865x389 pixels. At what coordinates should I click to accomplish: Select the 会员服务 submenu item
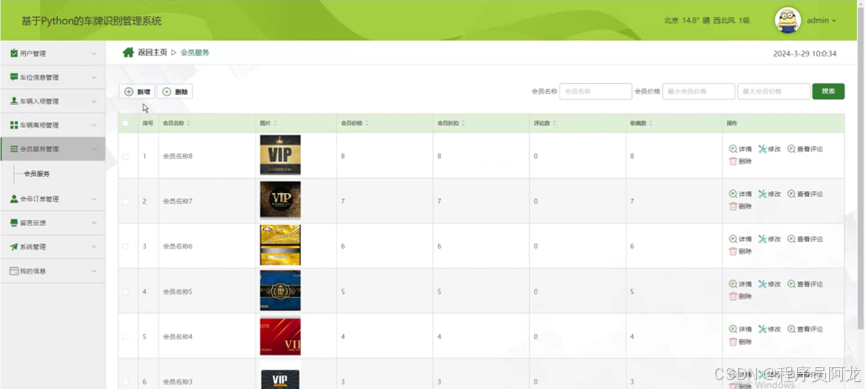pos(37,174)
